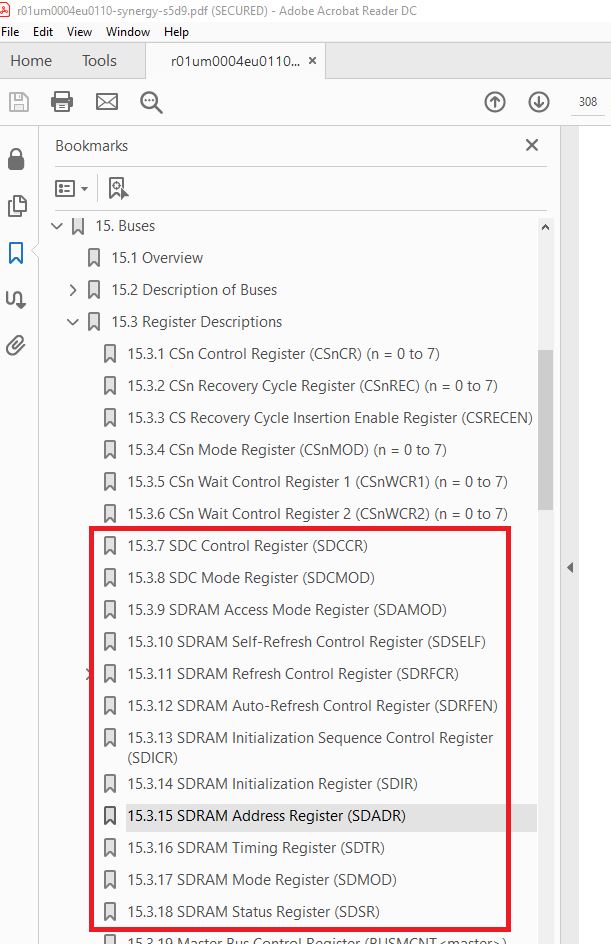Select 15.3.16 SDRAM Timing Register bookmark
This screenshot has width=611, height=944.
pyautogui.click(x=255, y=848)
